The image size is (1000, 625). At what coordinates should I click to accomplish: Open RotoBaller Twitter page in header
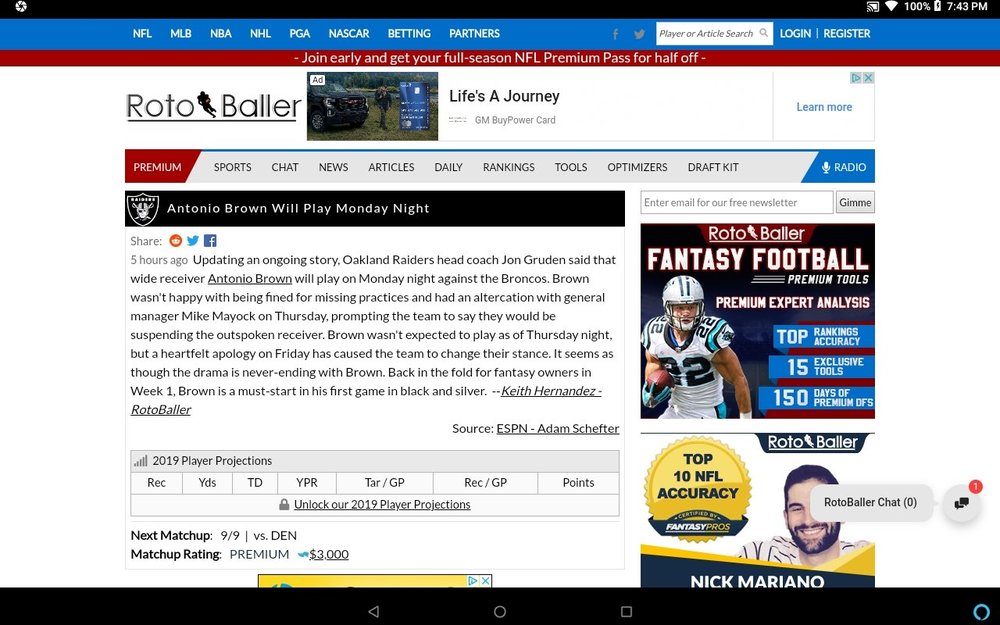[639, 34]
